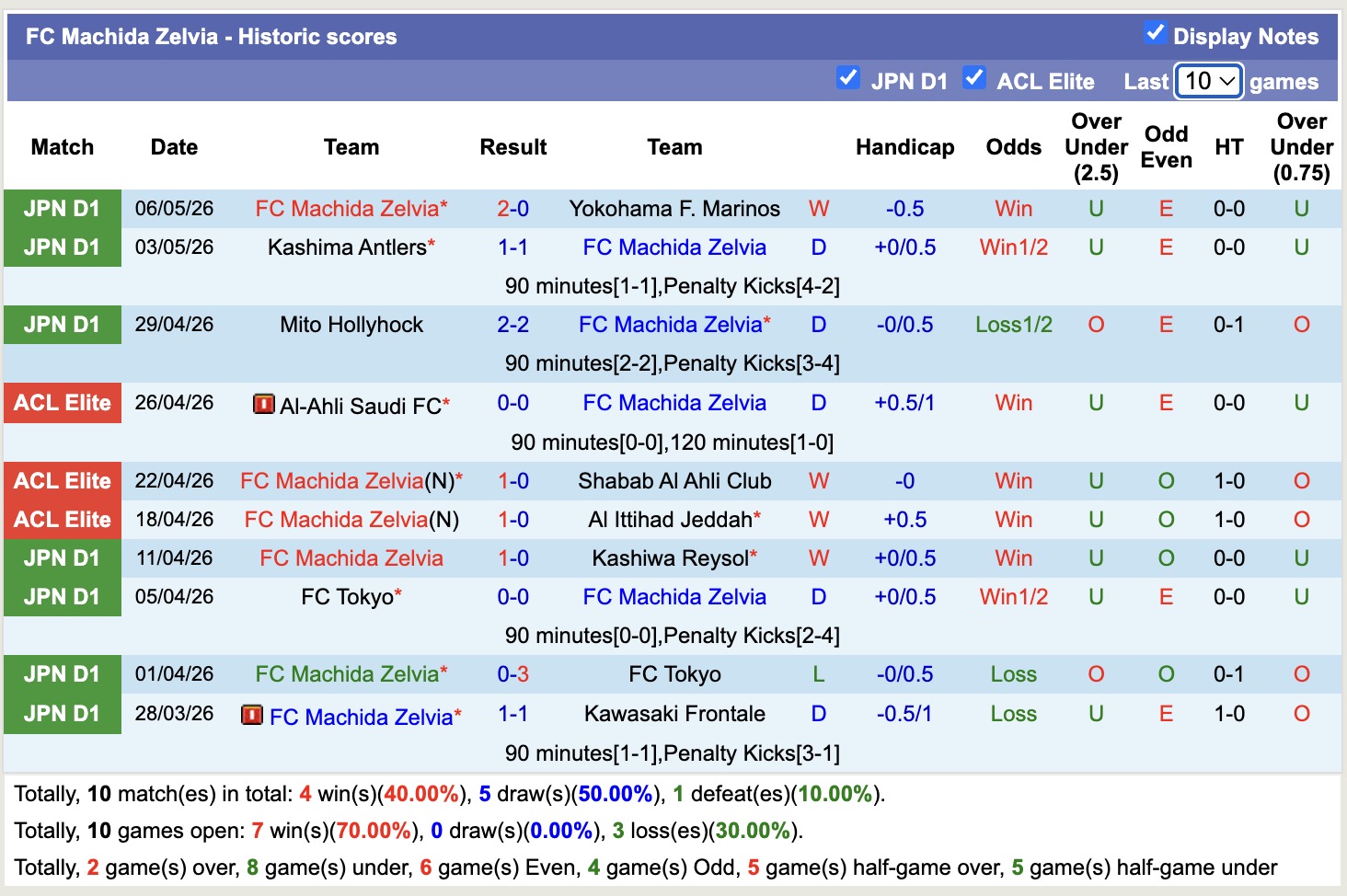Select the Shabab Al Ahli Club team name
This screenshot has height=896, width=1347.
coord(674,481)
